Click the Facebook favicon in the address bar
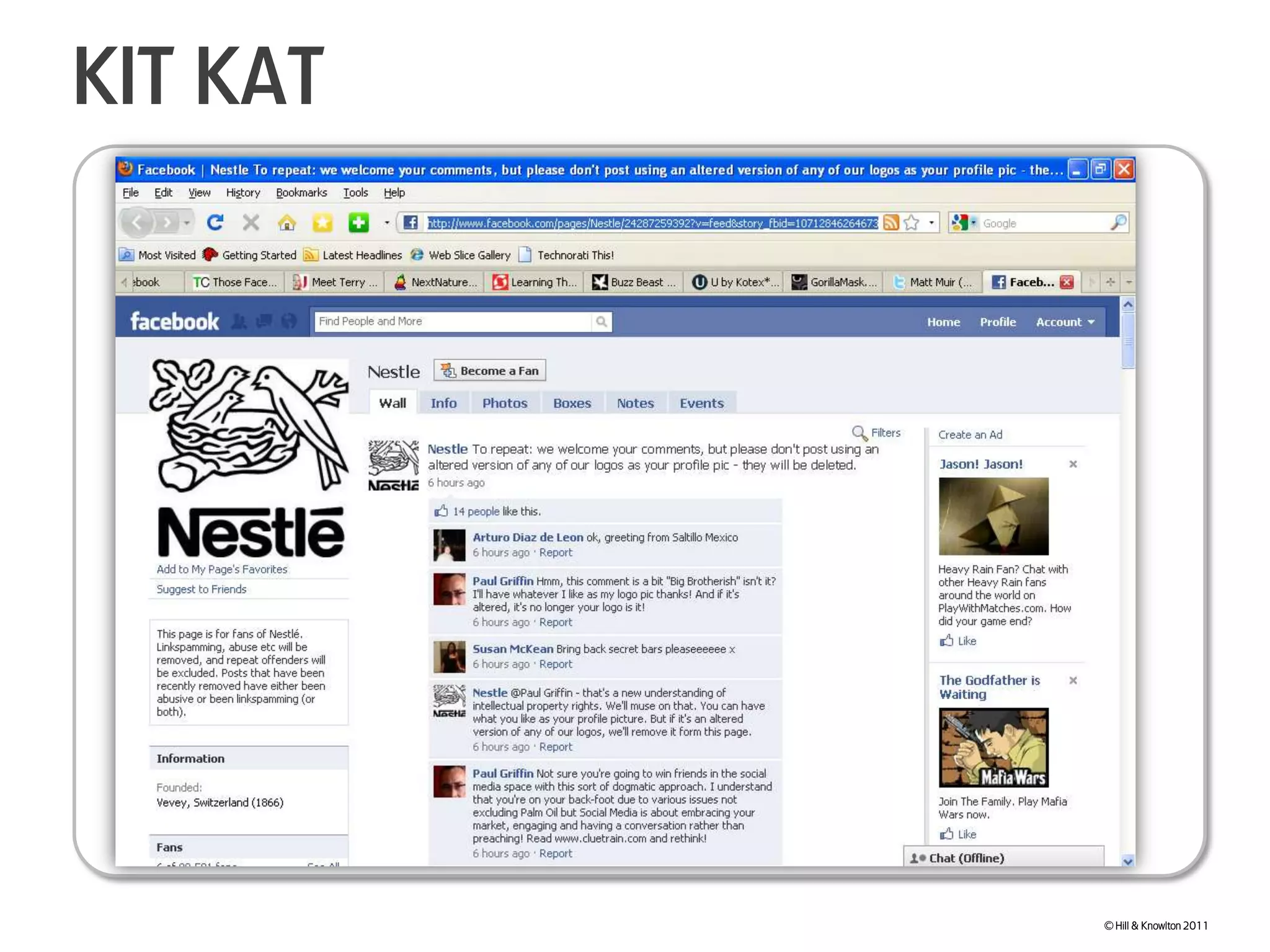This screenshot has width=1270, height=952. [411, 223]
